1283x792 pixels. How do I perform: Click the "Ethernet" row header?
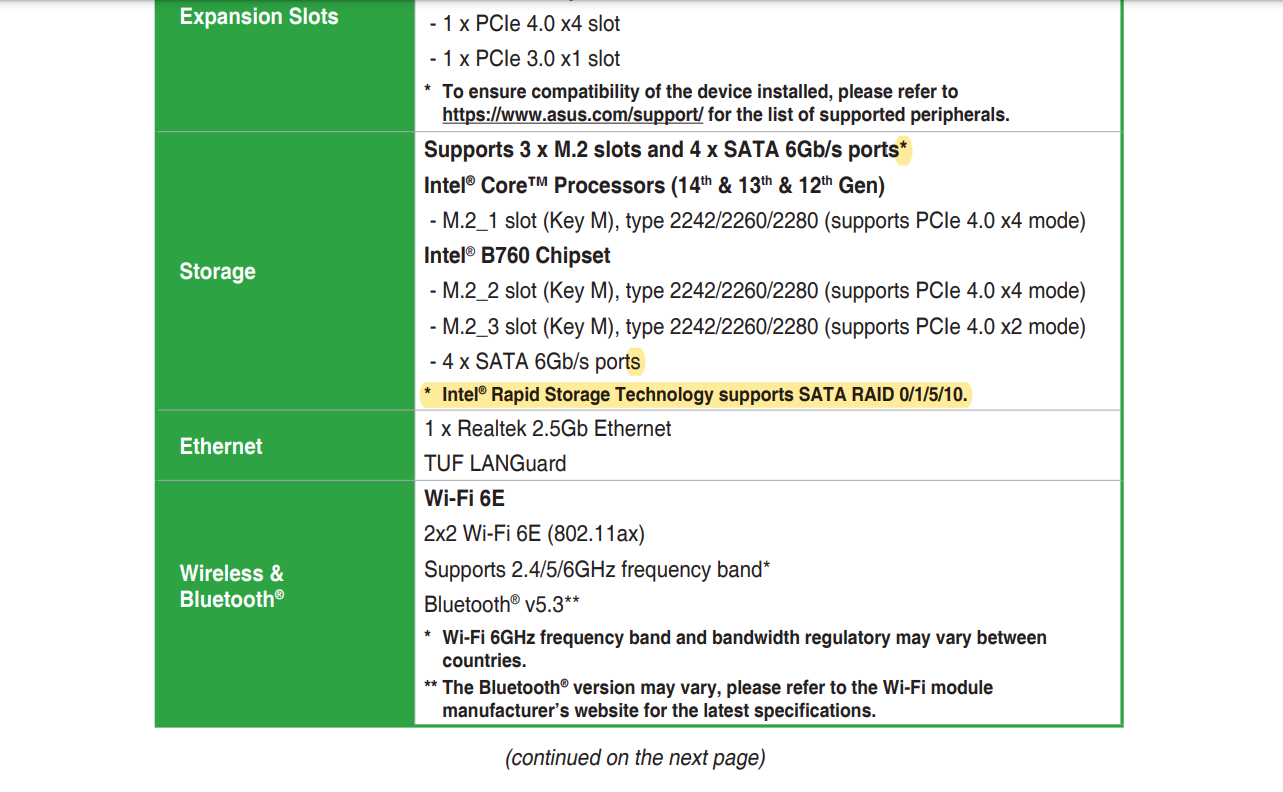(x=221, y=447)
